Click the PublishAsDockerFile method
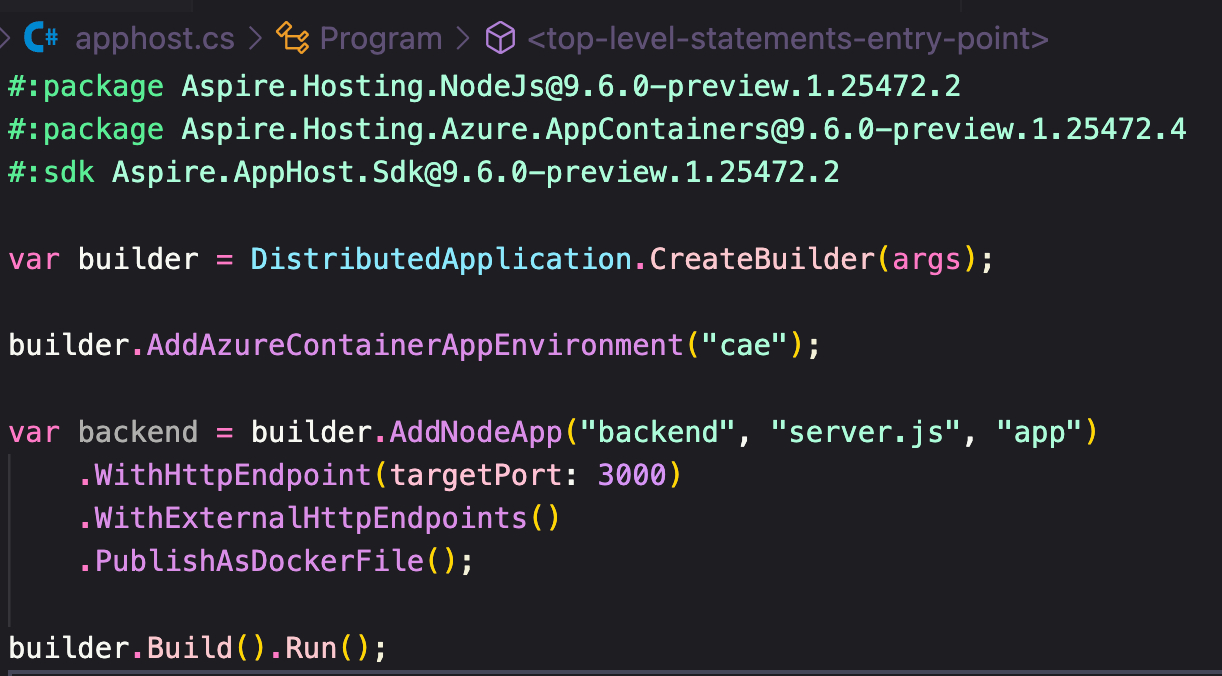The height and width of the screenshot is (676, 1222). pos(258,561)
